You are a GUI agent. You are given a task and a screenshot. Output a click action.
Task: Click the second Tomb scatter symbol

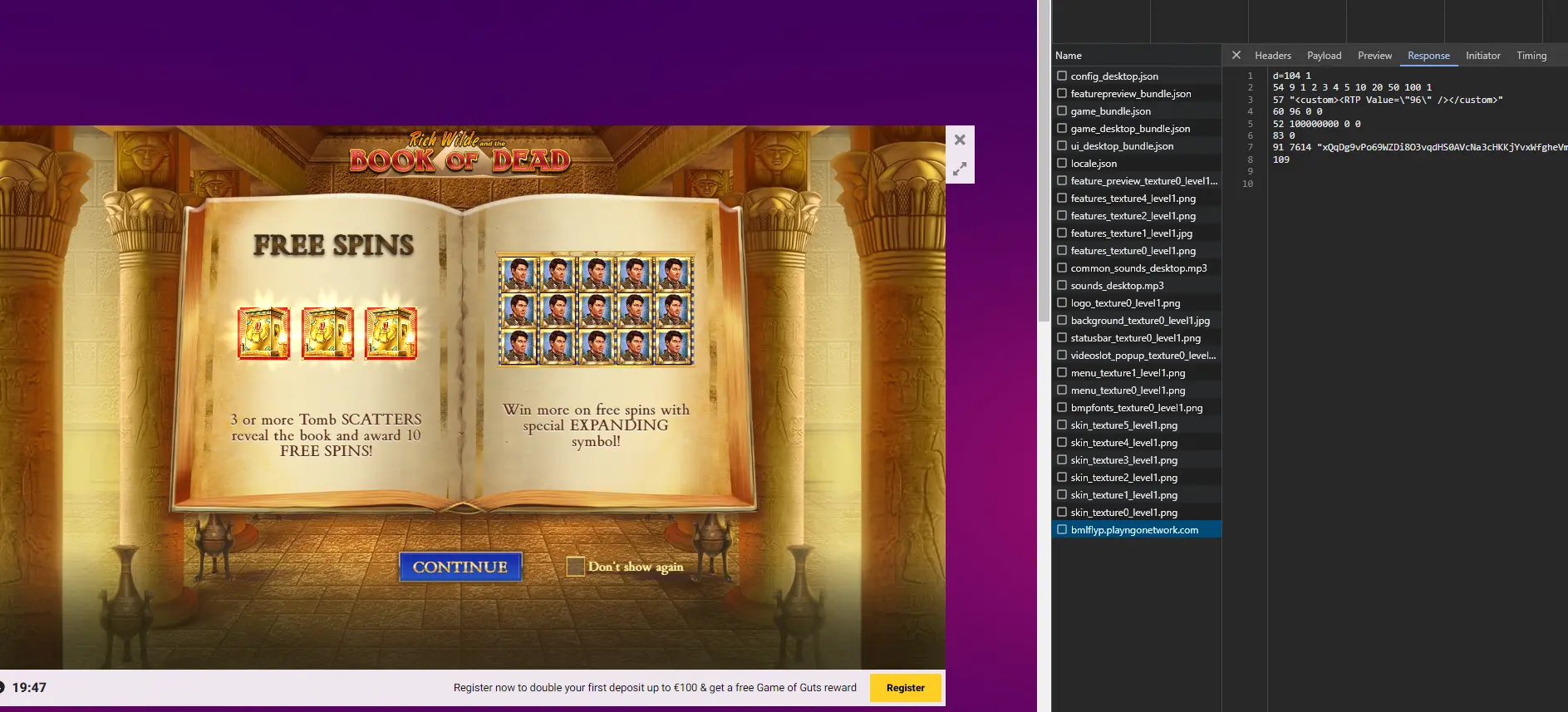327,333
